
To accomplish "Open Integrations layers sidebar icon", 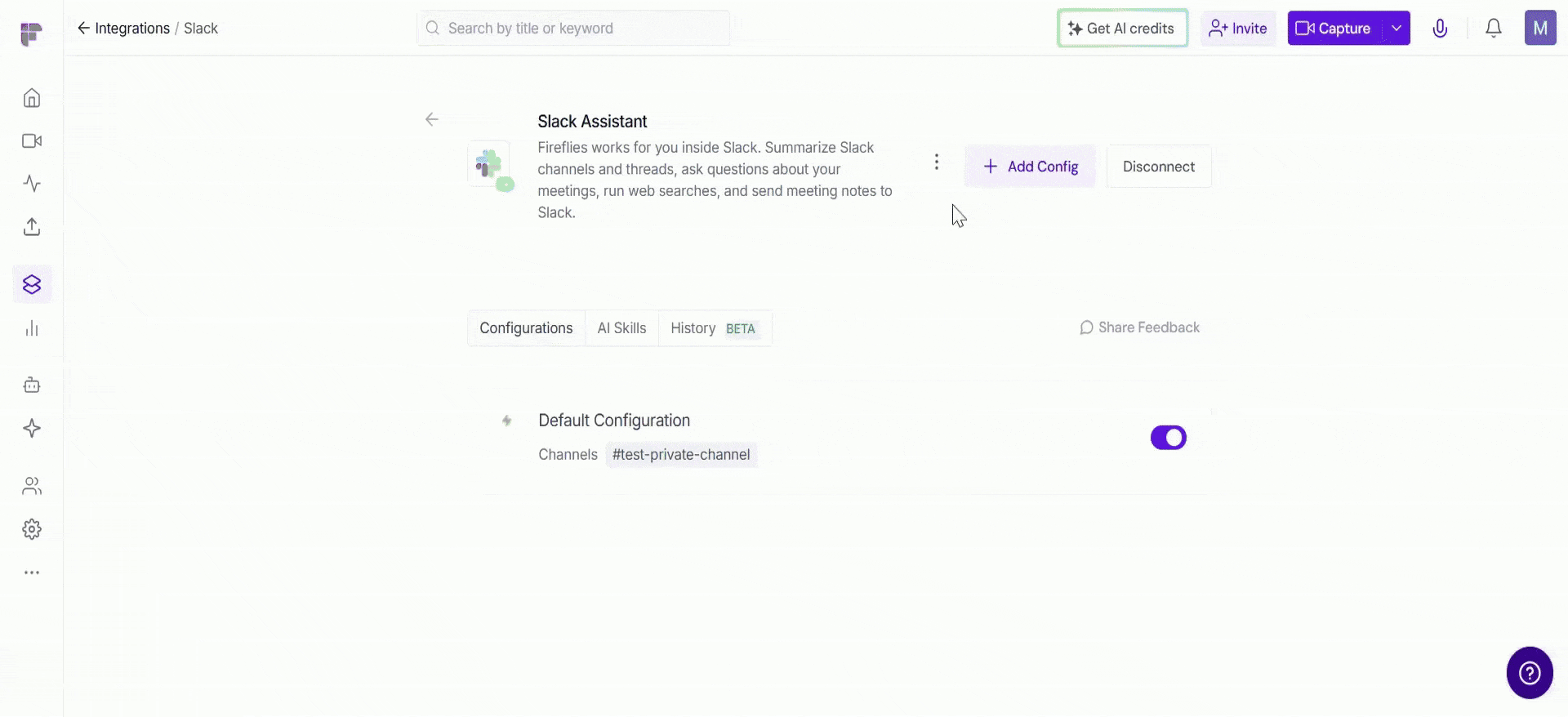I will pos(32,284).
